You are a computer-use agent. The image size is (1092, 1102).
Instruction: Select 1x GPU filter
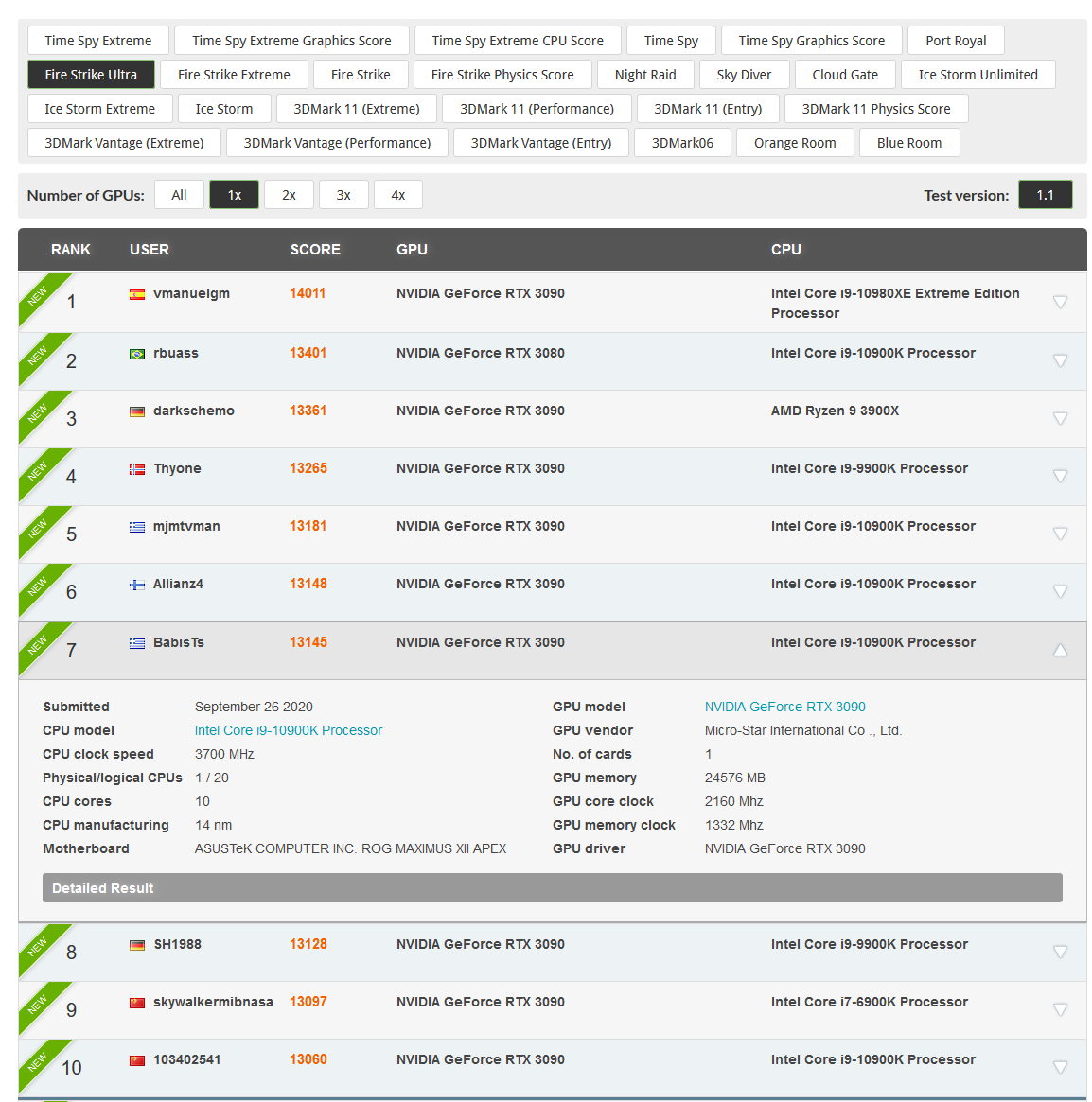click(234, 195)
